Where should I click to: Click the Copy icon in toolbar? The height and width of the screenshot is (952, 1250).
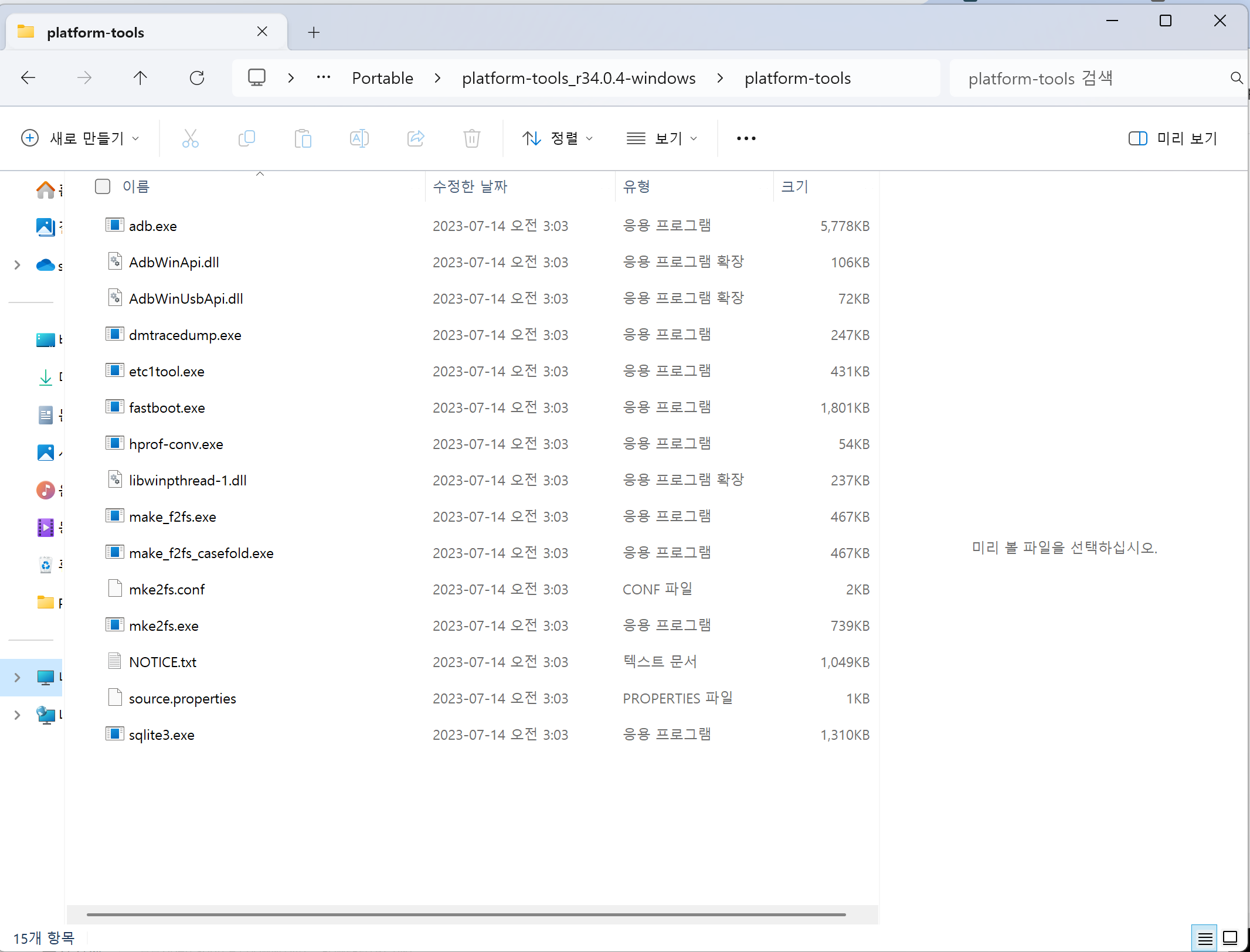tap(247, 138)
